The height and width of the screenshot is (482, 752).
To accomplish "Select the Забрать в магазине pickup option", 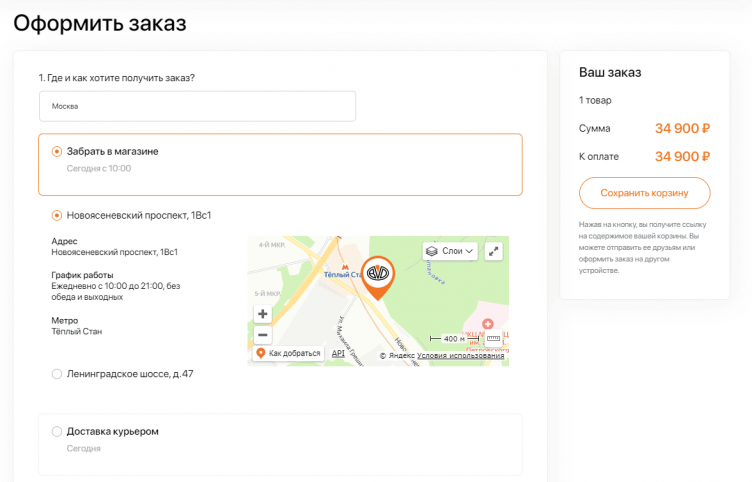I will click(57, 152).
